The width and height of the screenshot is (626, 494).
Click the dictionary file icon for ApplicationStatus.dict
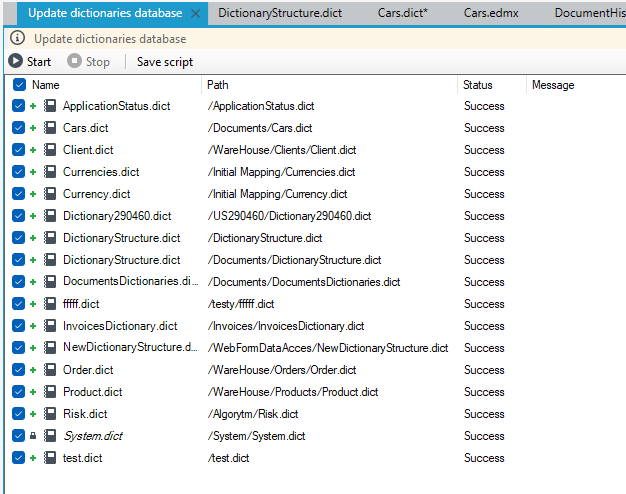click(50, 106)
